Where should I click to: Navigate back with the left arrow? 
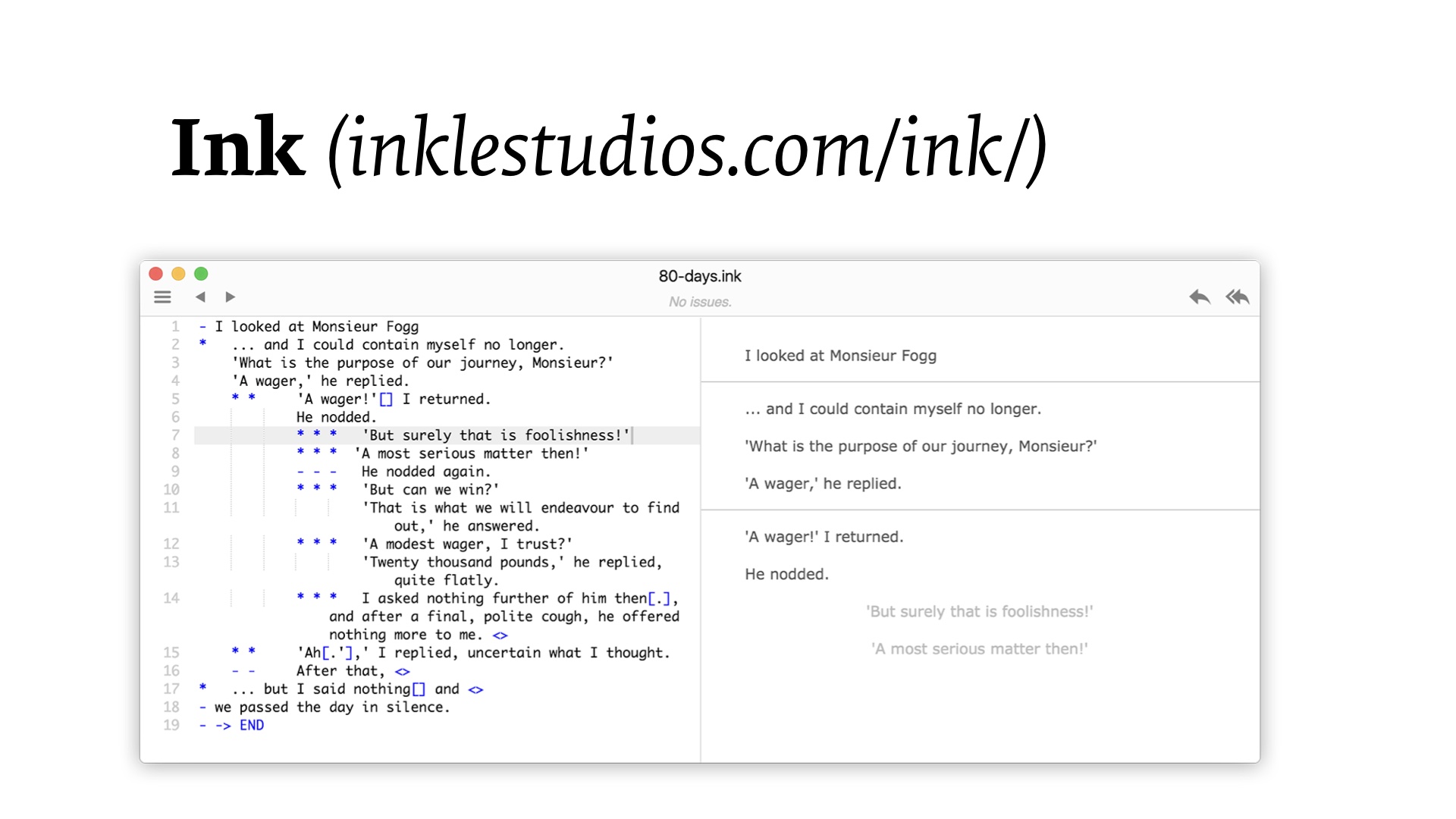click(x=200, y=297)
